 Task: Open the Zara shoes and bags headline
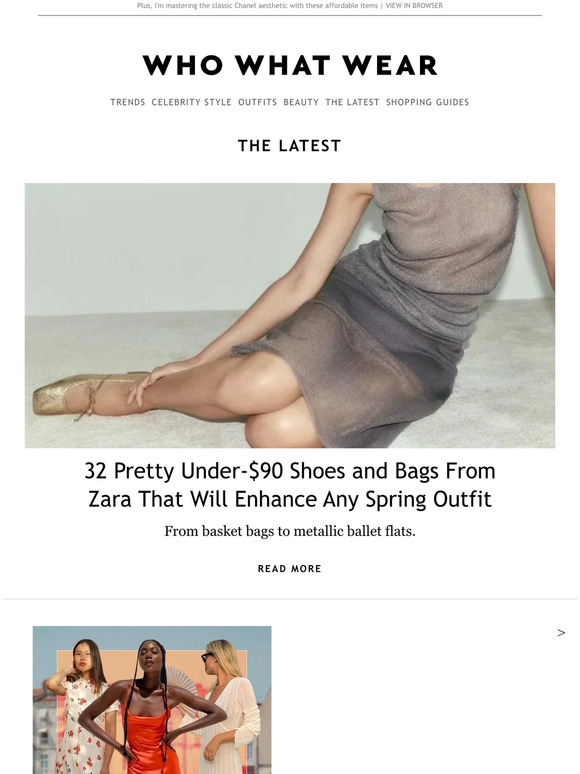tap(290, 485)
